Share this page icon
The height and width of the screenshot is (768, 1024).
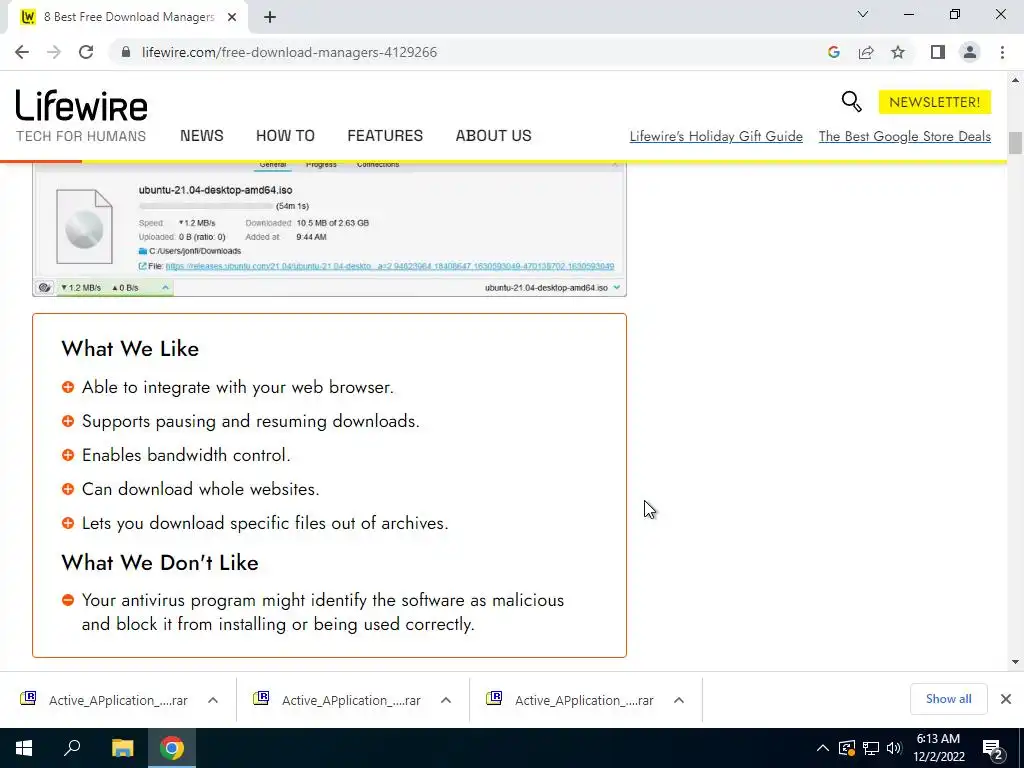click(x=866, y=52)
